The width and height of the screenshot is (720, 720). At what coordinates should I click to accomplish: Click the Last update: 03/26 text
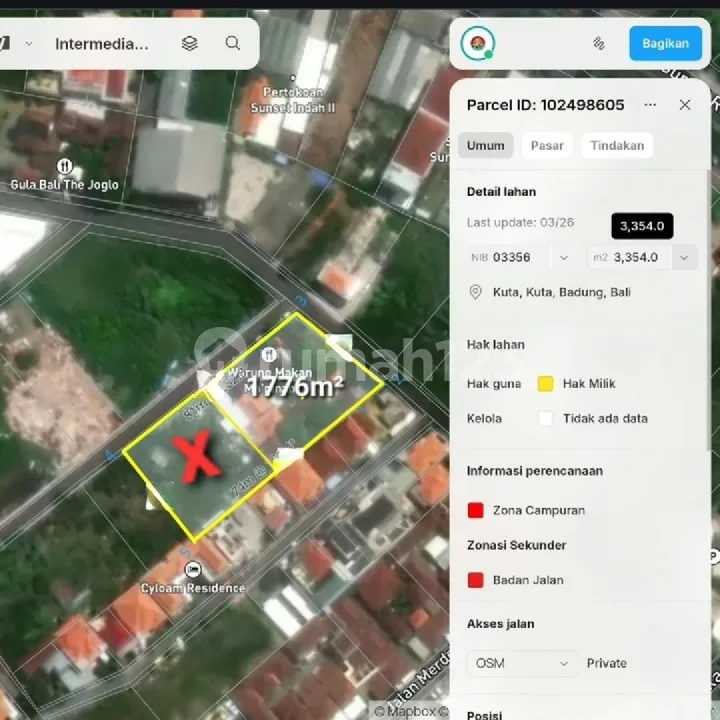(x=520, y=223)
